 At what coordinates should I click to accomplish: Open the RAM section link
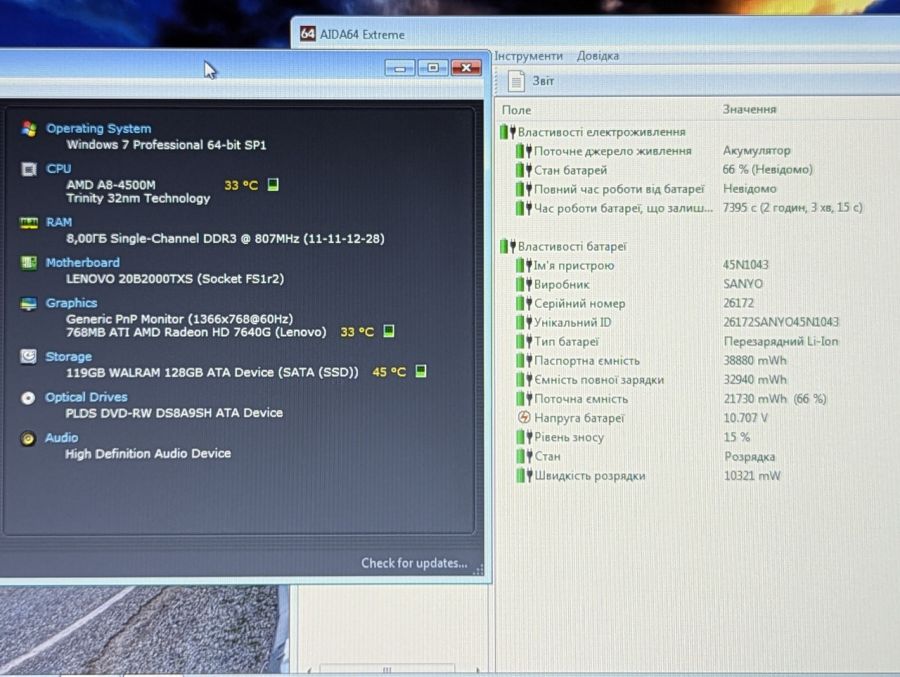point(59,222)
